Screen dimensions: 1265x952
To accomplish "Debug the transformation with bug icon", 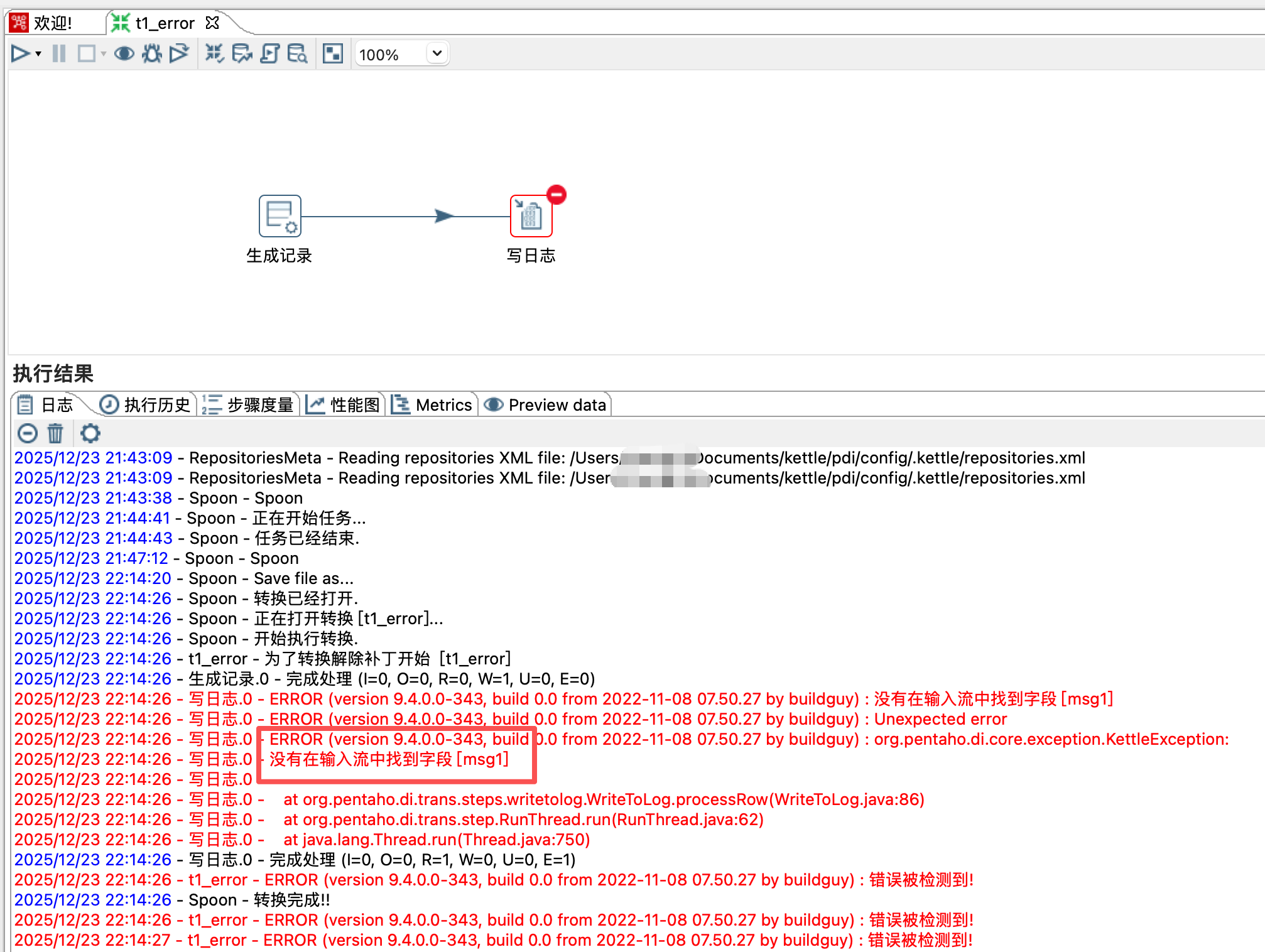I will point(151,54).
